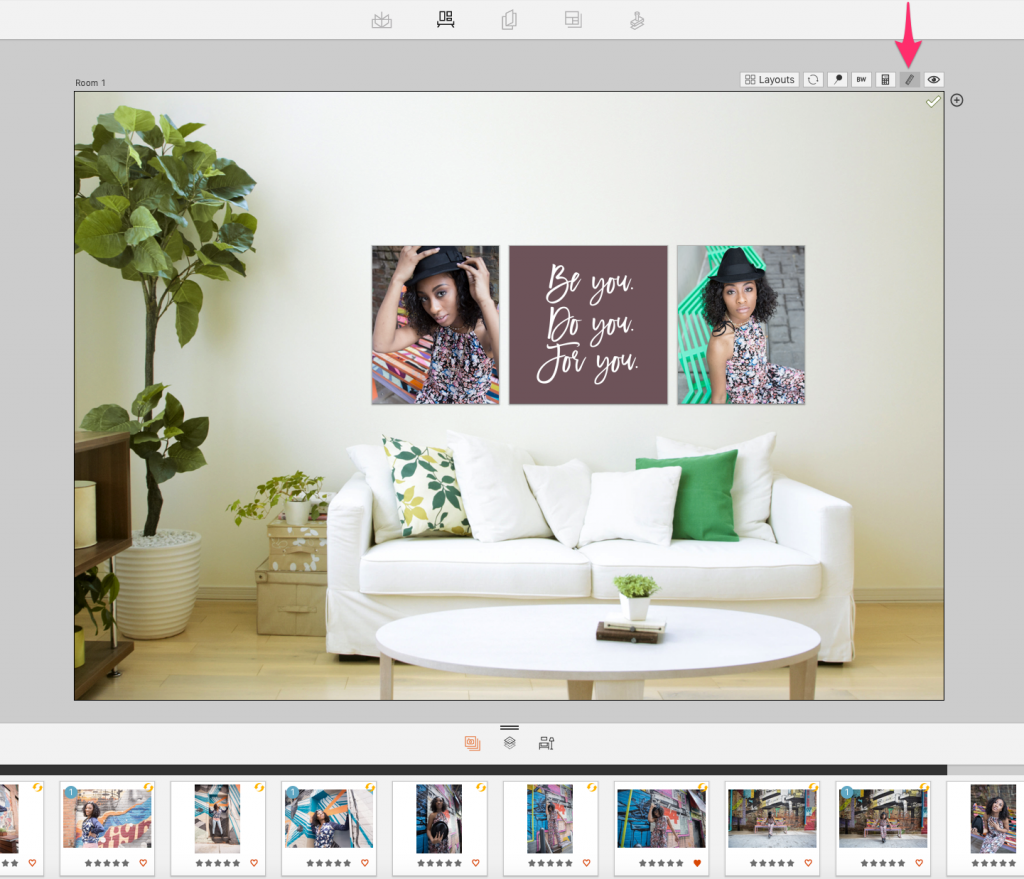Click the circular arrows rotate icon

click(x=813, y=80)
